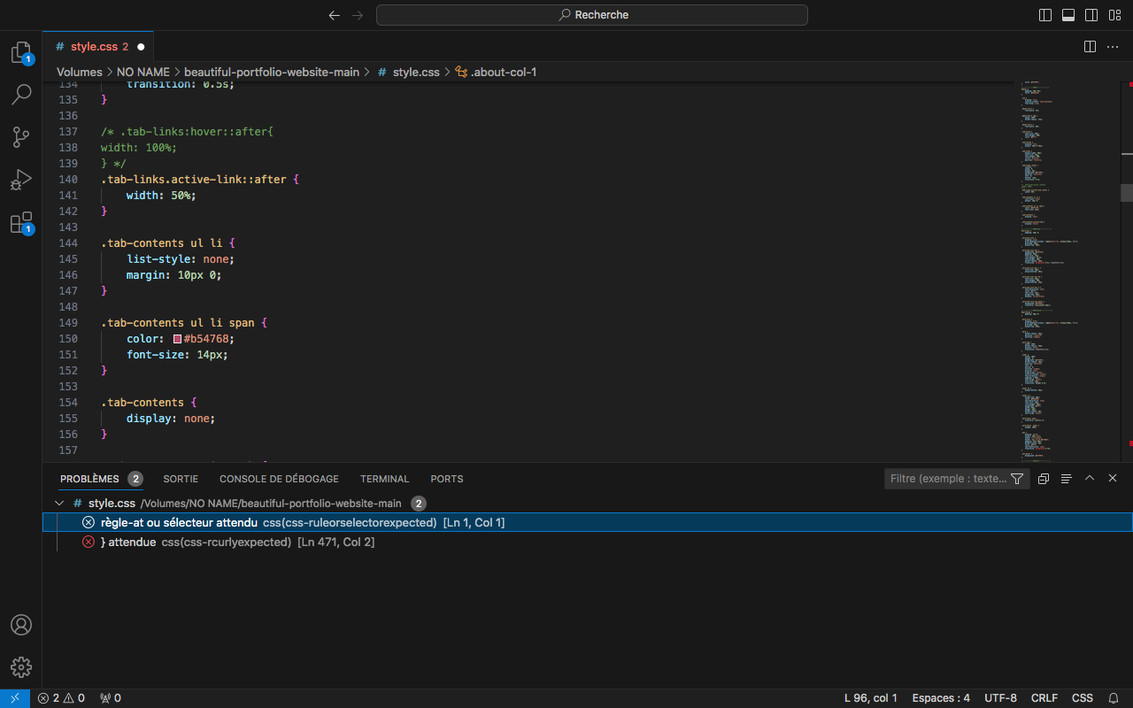
Task: Open the Extensions view
Action: pos(21,223)
